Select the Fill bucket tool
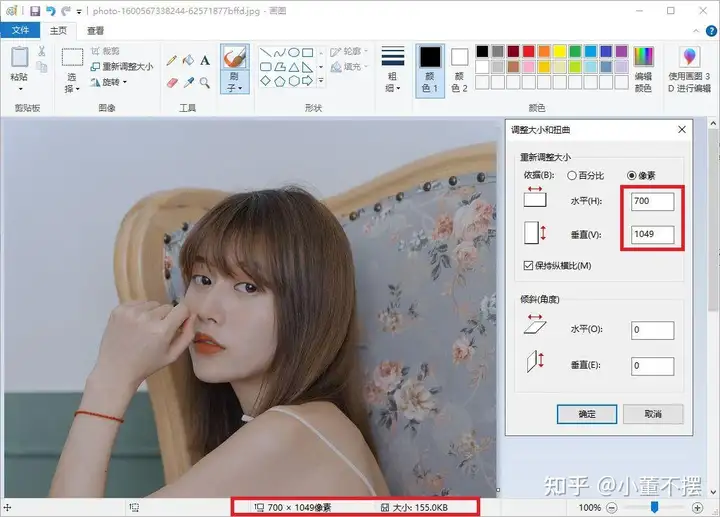720x517 pixels. [x=188, y=61]
